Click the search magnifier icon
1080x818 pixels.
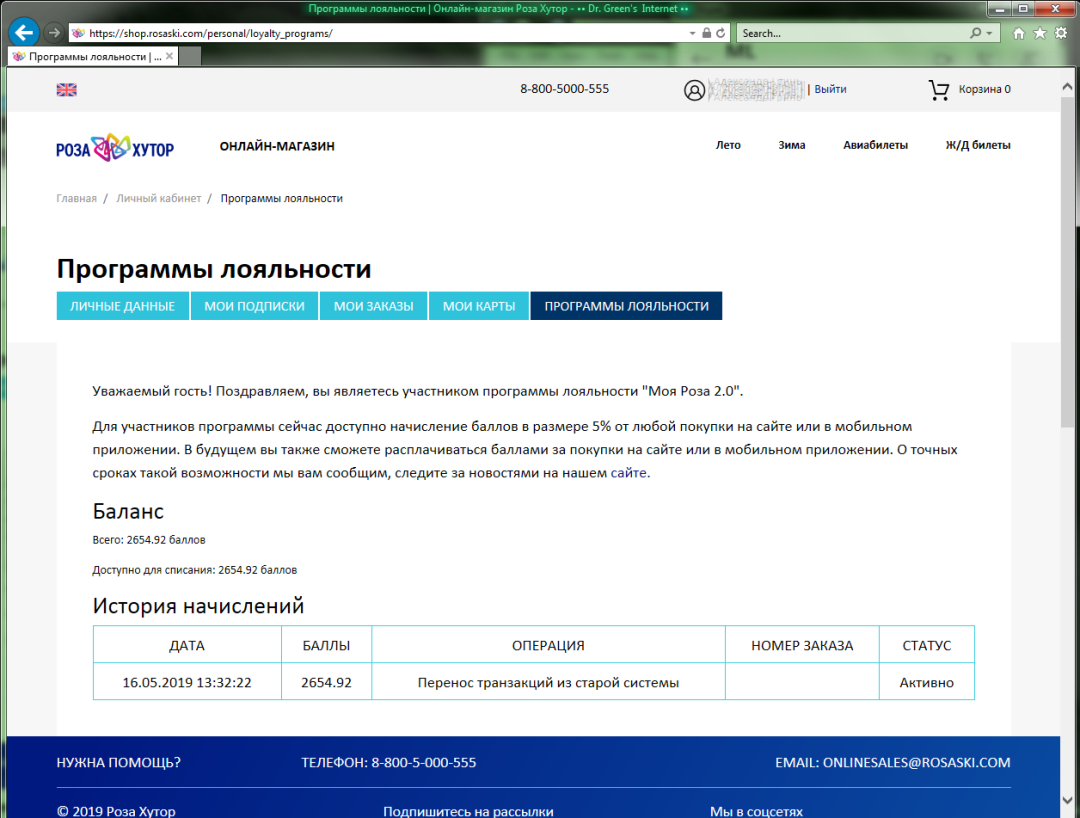click(x=975, y=33)
